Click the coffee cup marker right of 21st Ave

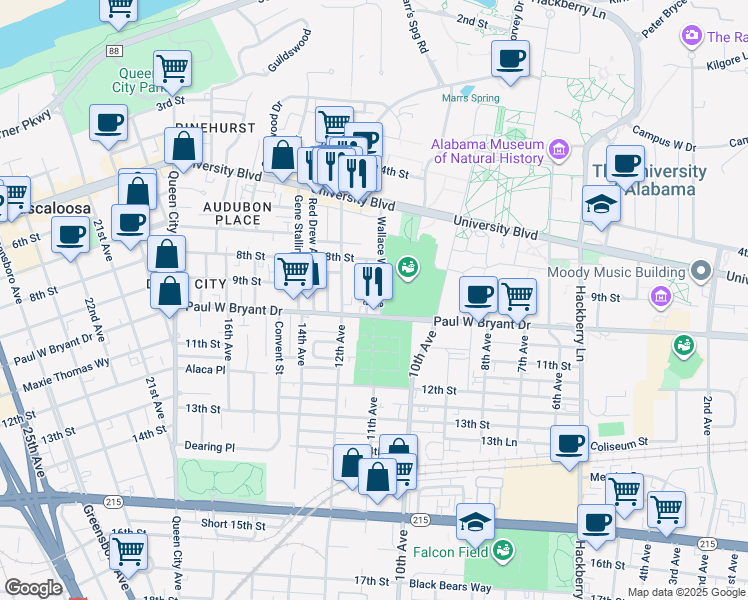(x=130, y=226)
